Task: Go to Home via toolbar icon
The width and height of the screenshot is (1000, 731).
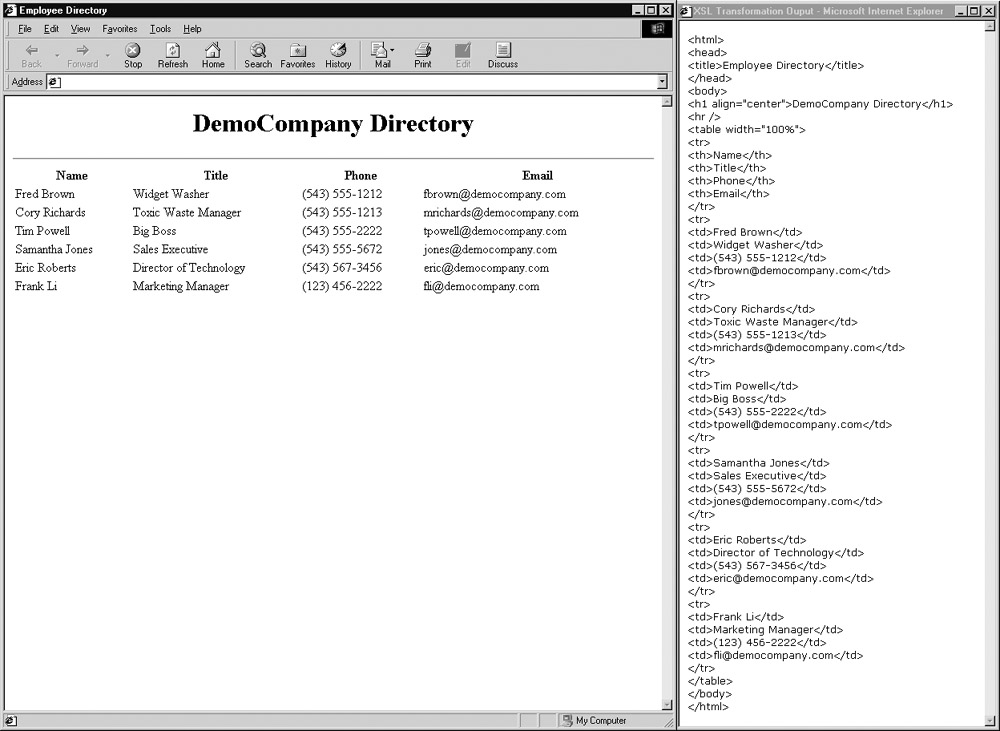Action: [x=213, y=55]
